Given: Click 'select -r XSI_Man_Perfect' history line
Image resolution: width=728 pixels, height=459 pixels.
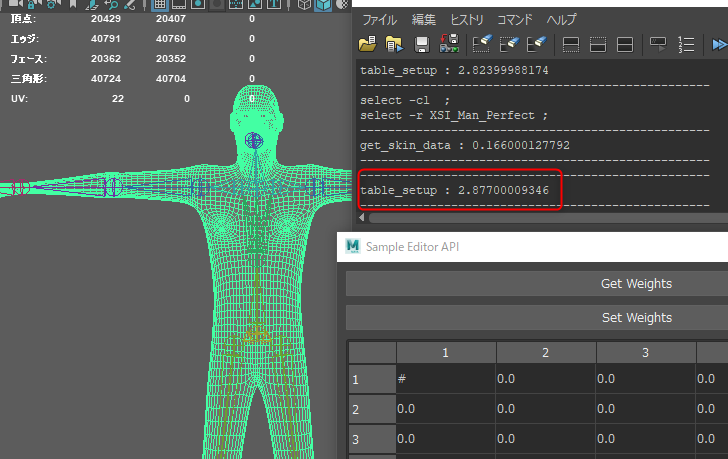Looking at the screenshot, I should coord(454,115).
